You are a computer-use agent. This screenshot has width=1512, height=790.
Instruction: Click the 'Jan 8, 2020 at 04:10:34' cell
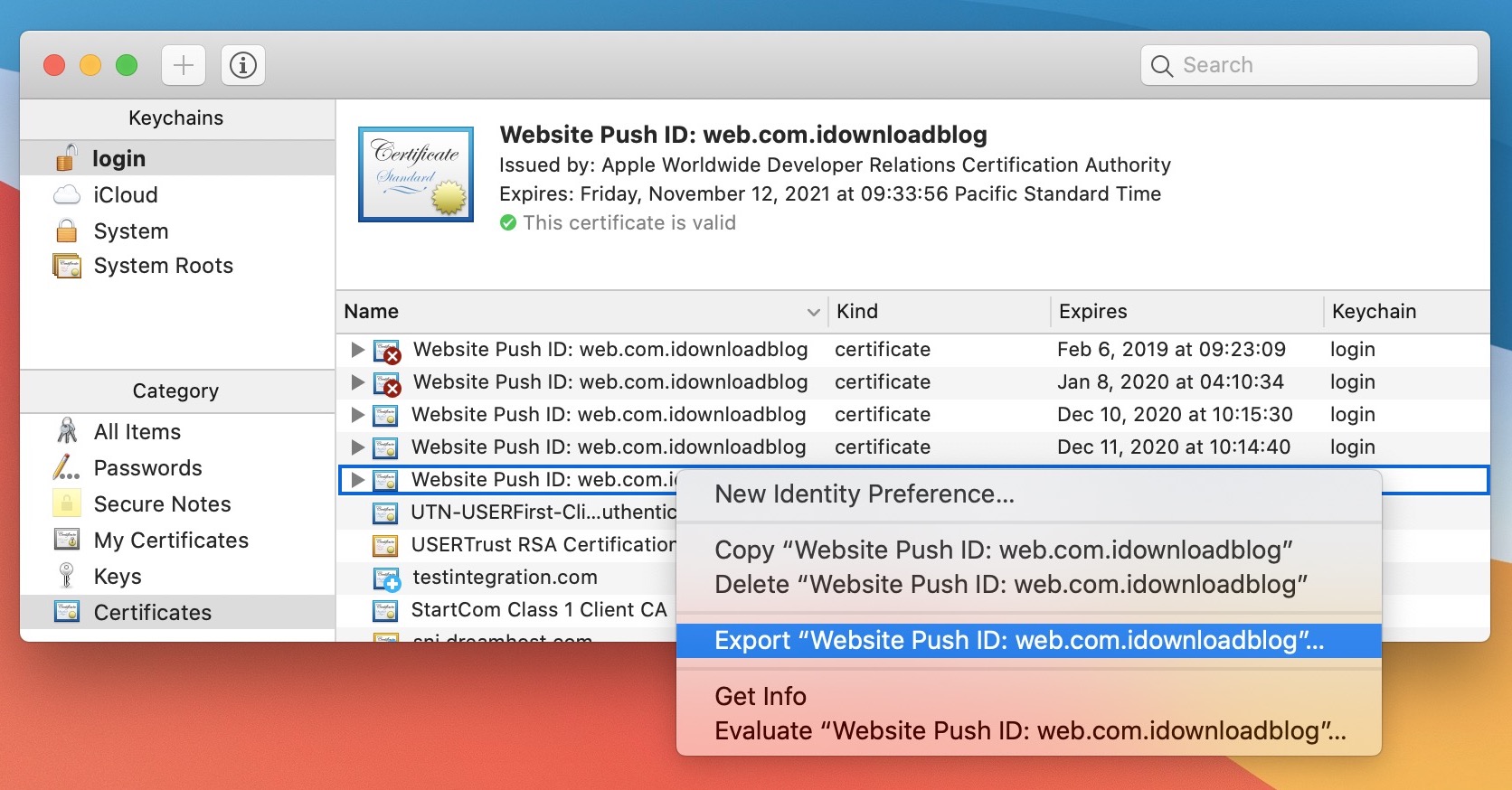[x=1170, y=381]
